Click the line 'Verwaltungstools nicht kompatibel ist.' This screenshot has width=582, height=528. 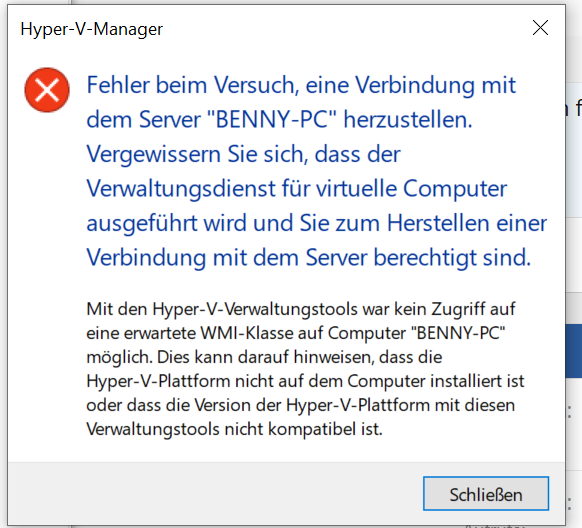234,429
